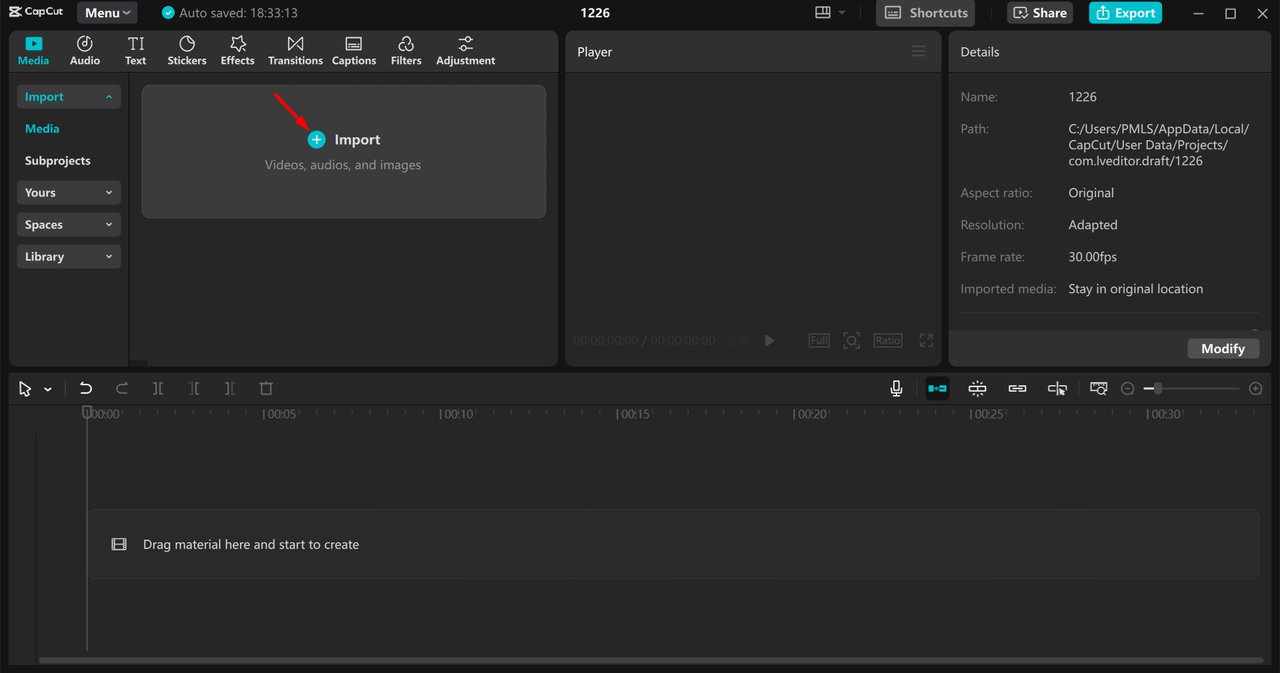Switch to the Audio tab
1280x673 pixels.
85,51
